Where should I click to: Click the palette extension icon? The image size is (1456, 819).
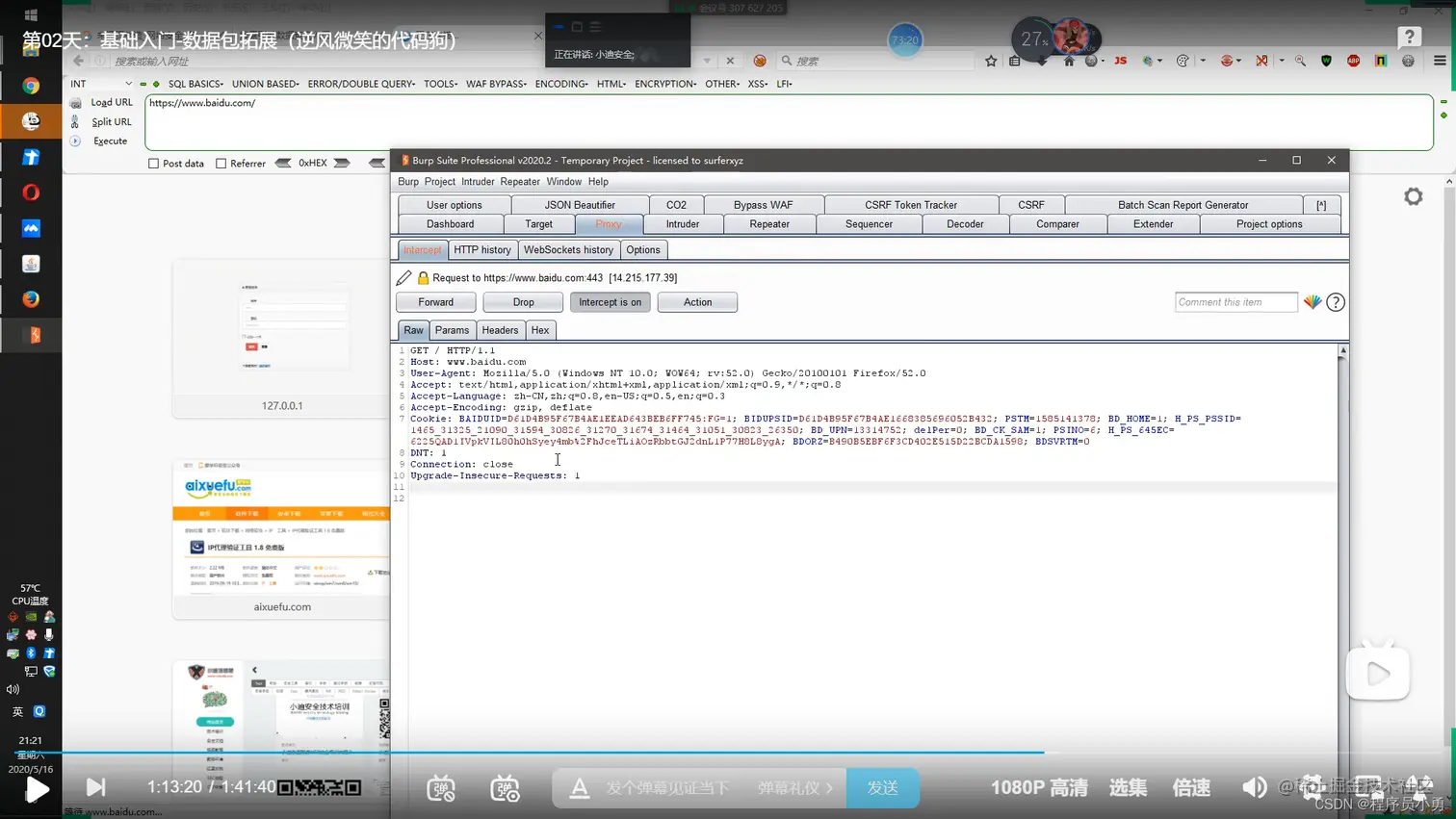pyautogui.click(x=1183, y=61)
